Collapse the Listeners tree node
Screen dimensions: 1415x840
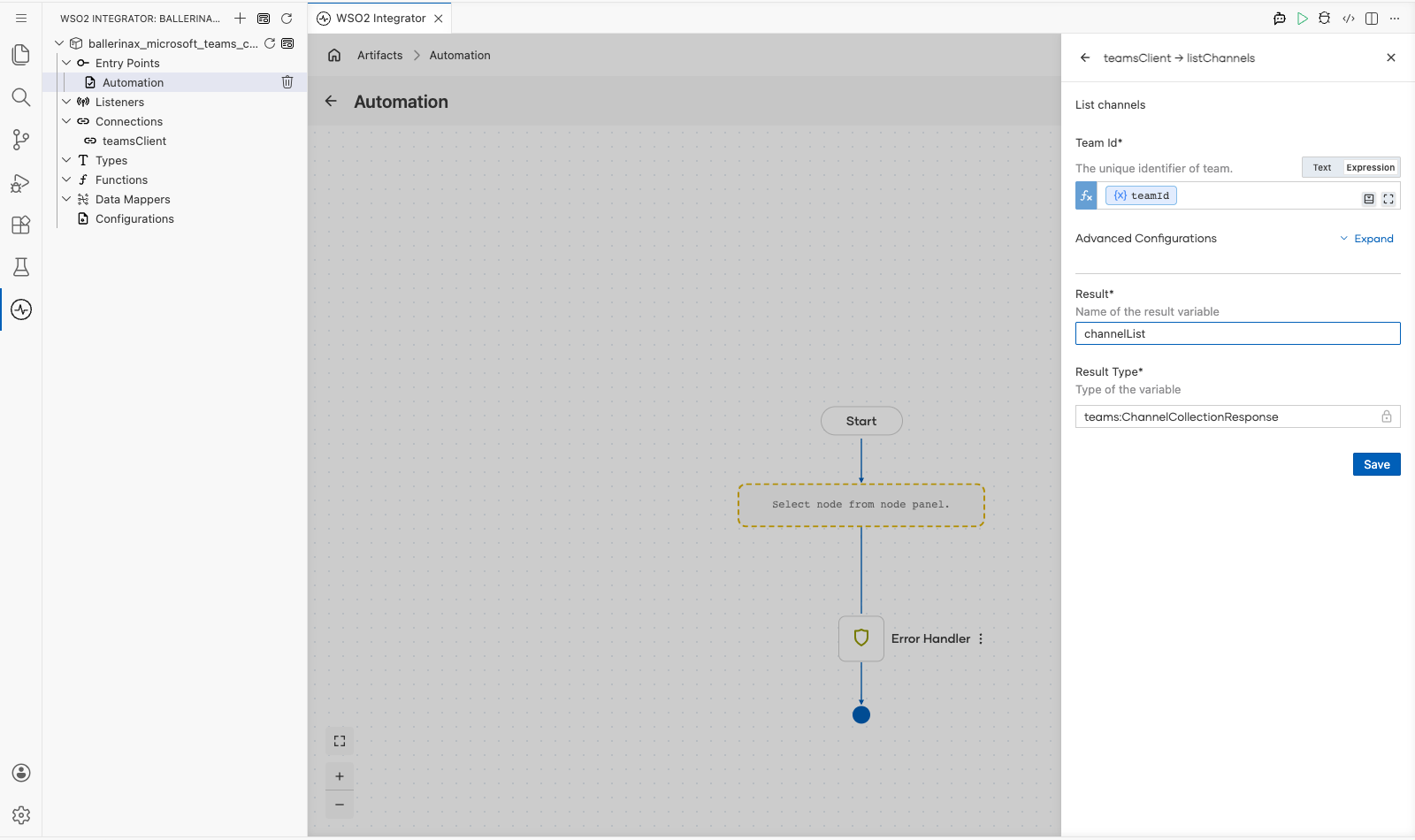(66, 101)
